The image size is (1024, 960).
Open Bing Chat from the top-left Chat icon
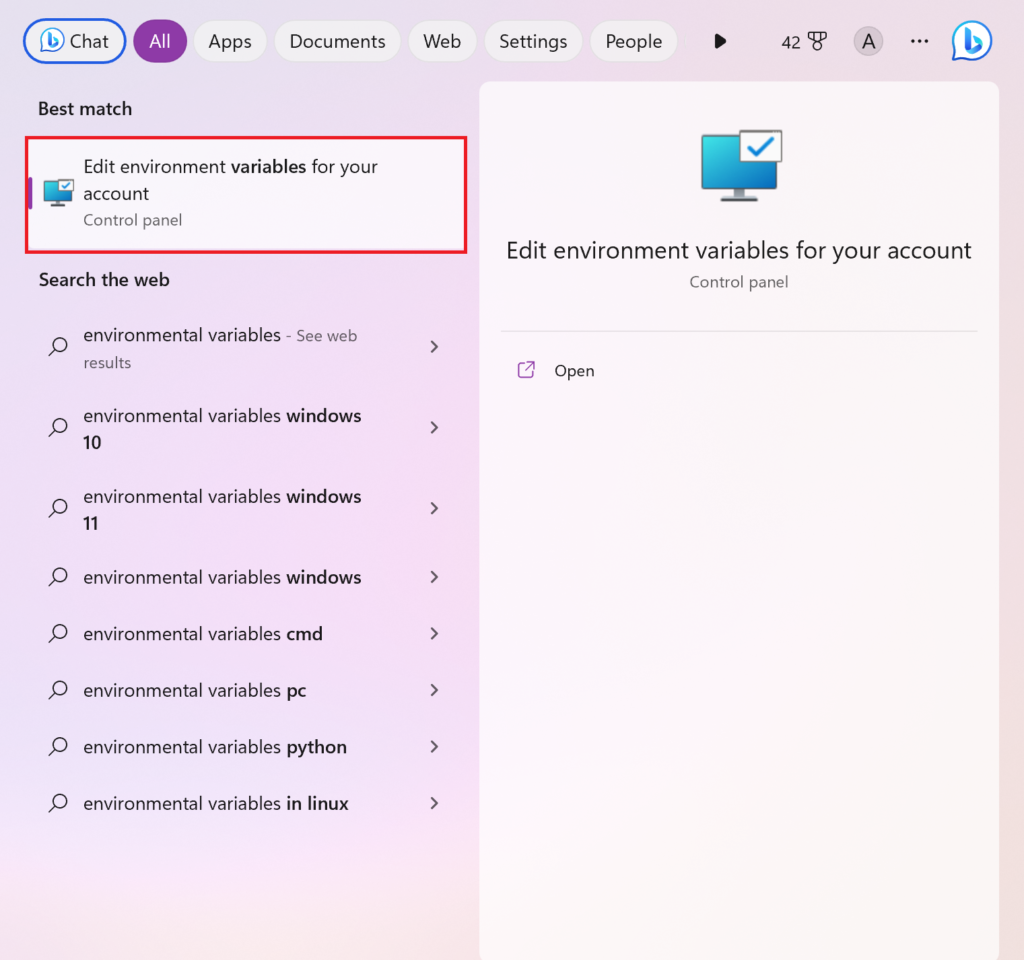[73, 41]
